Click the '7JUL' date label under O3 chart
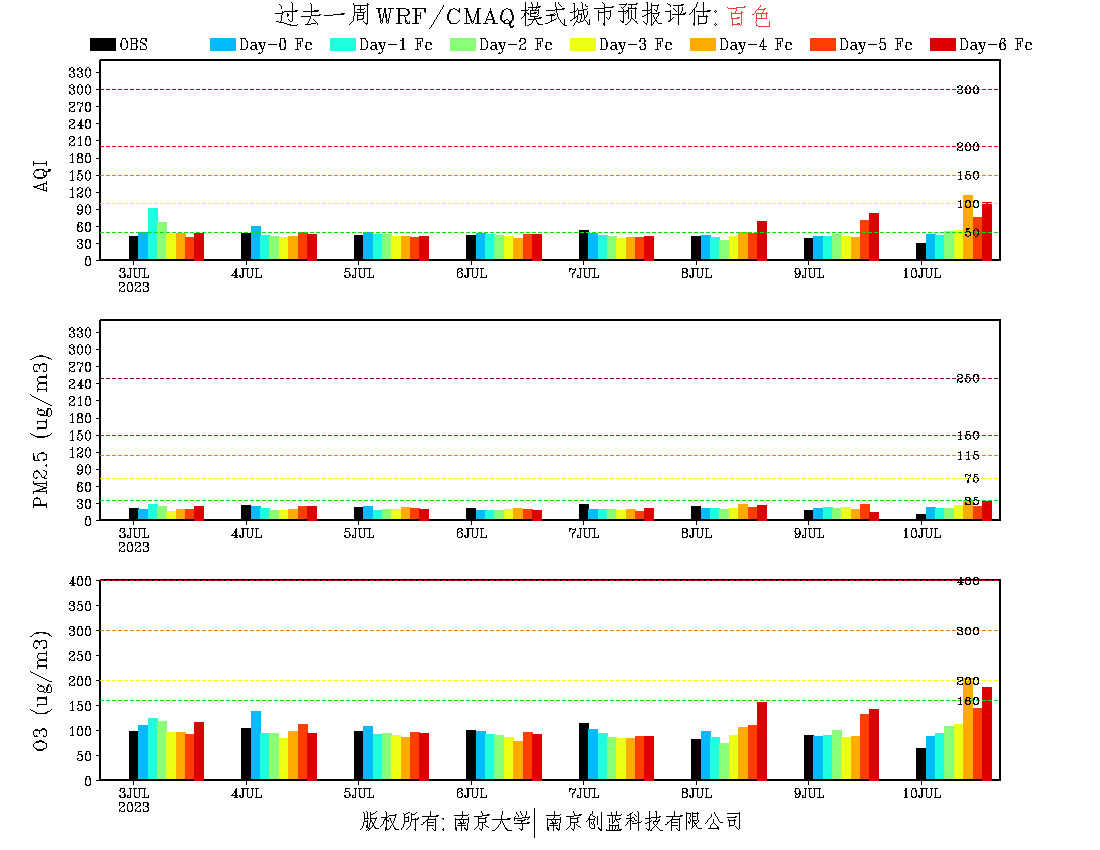 (584, 793)
